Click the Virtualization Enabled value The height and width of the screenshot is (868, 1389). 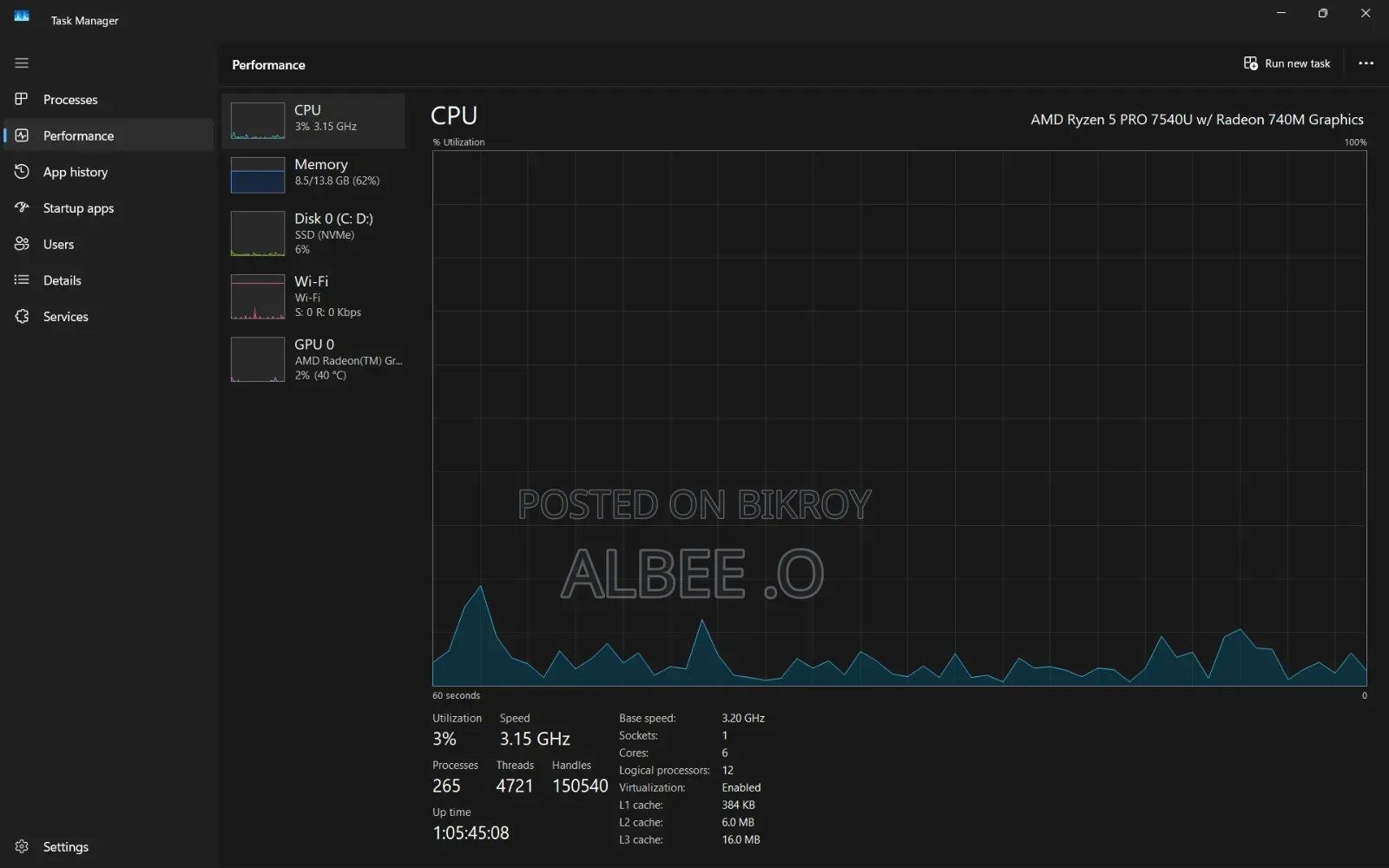click(x=741, y=787)
